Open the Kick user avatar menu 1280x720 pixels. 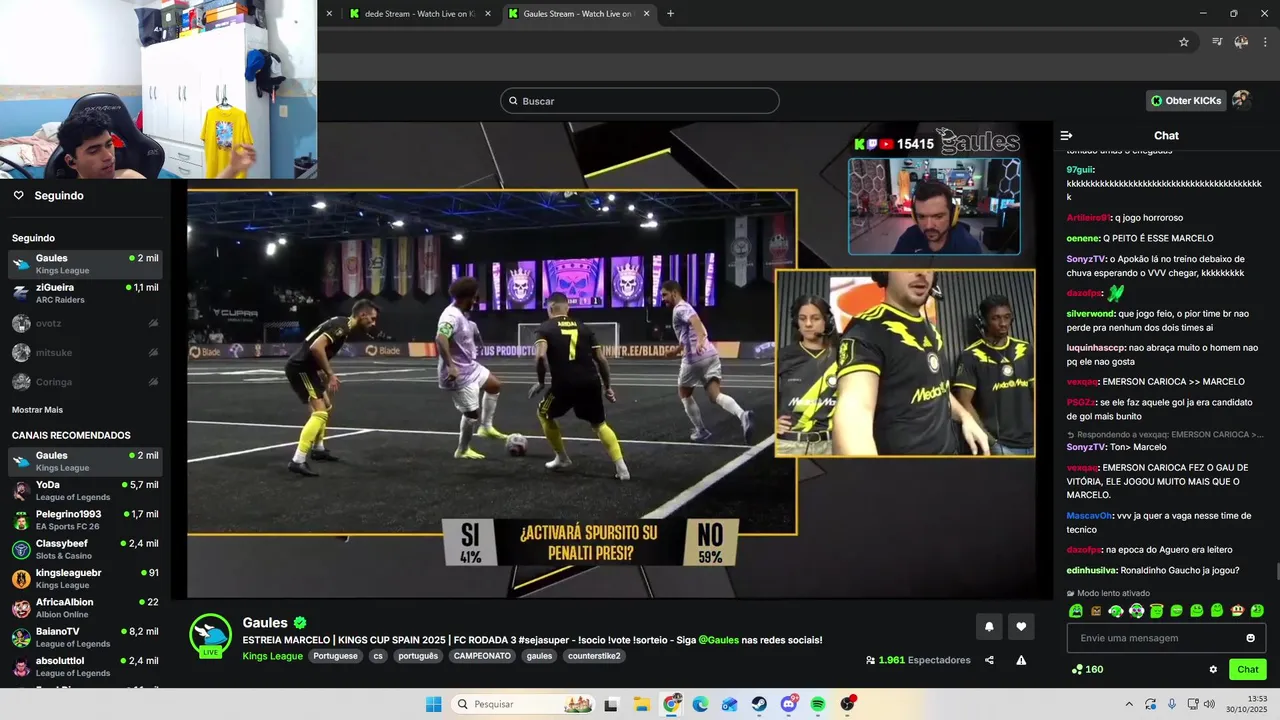pos(1241,100)
